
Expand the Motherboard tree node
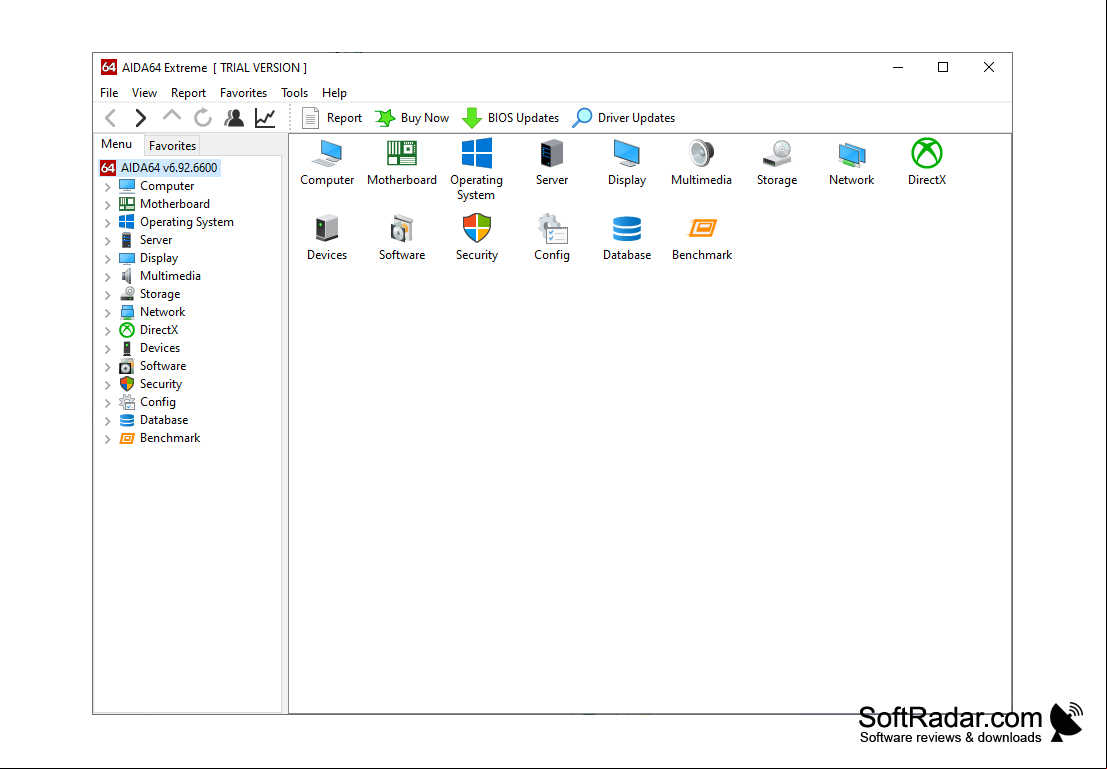[107, 205]
